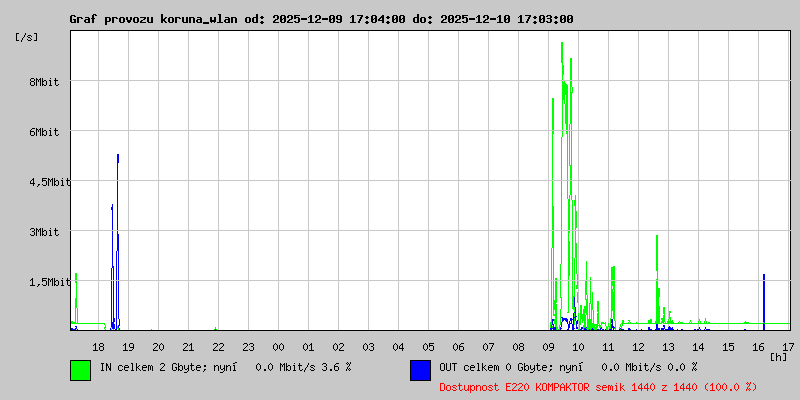Select the OUT celkem 0 Gbyte legend text

568,367
